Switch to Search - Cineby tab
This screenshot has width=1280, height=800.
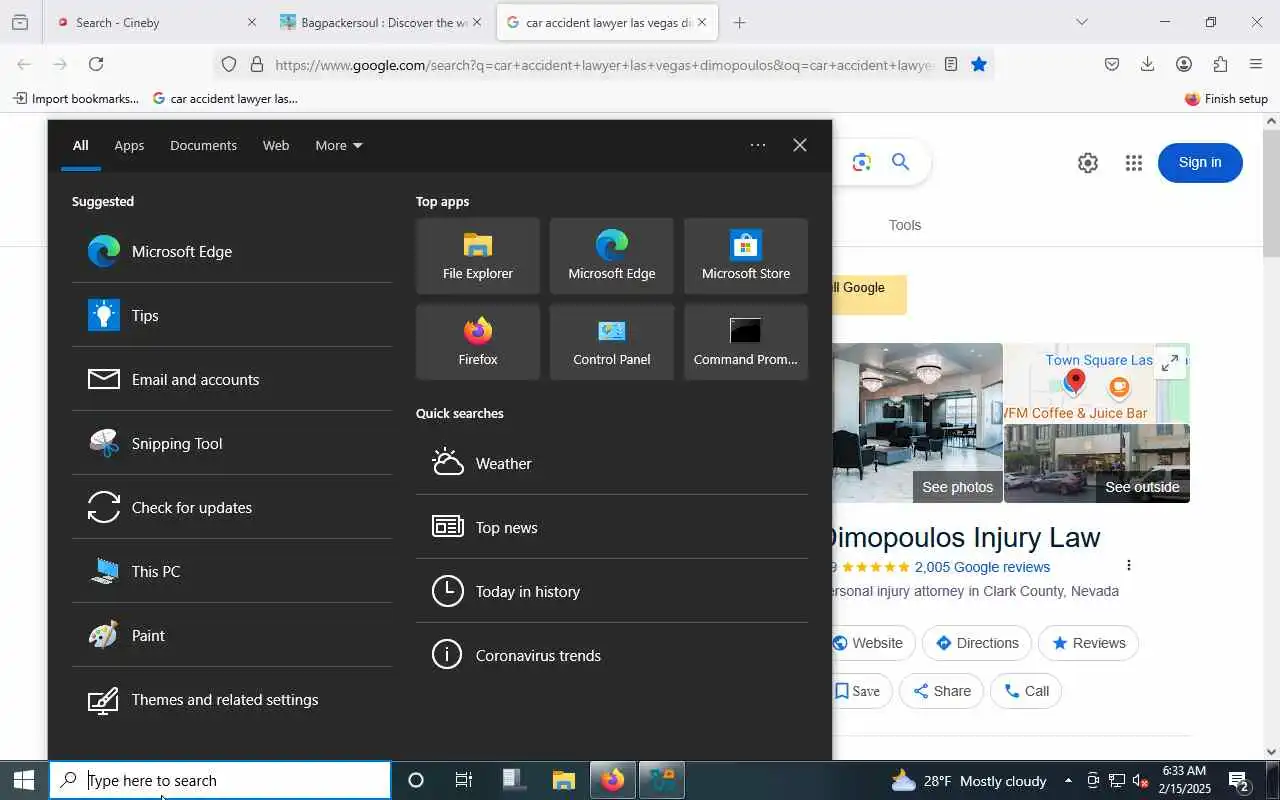click(155, 22)
